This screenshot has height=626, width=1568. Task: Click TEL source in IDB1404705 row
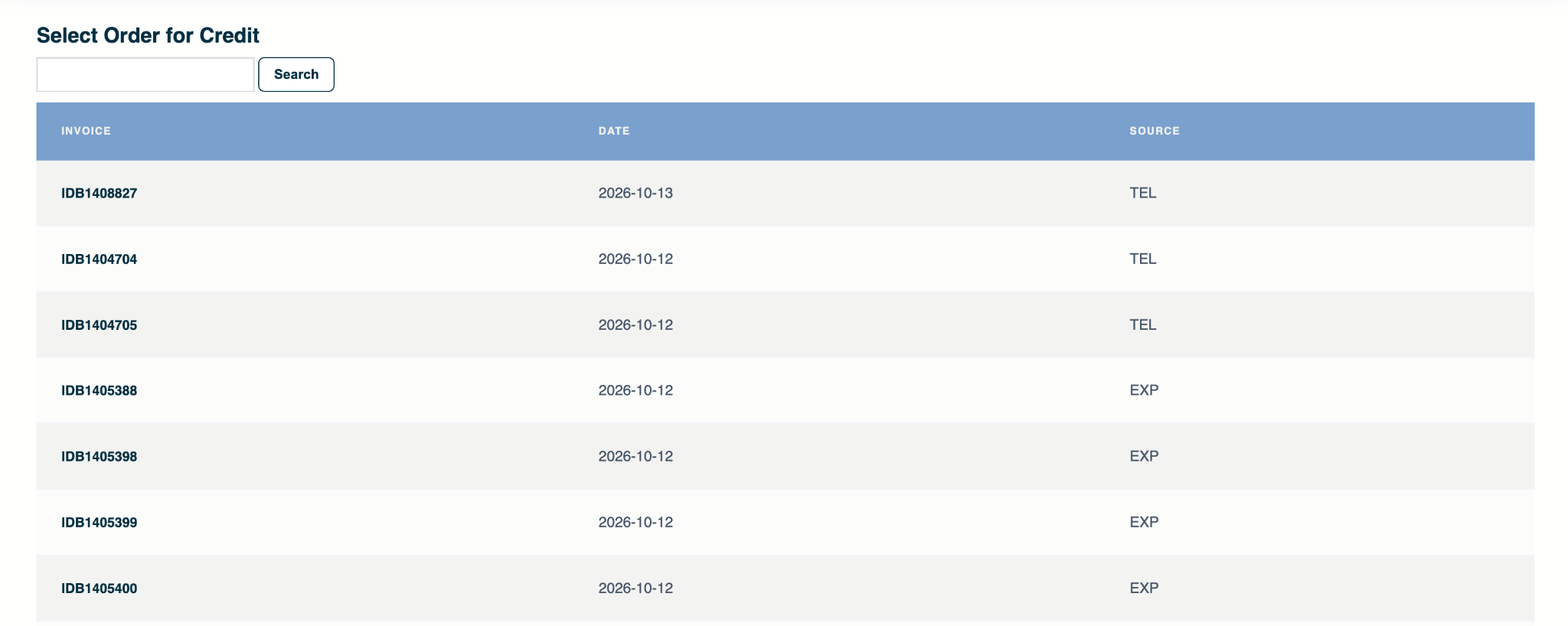1143,324
